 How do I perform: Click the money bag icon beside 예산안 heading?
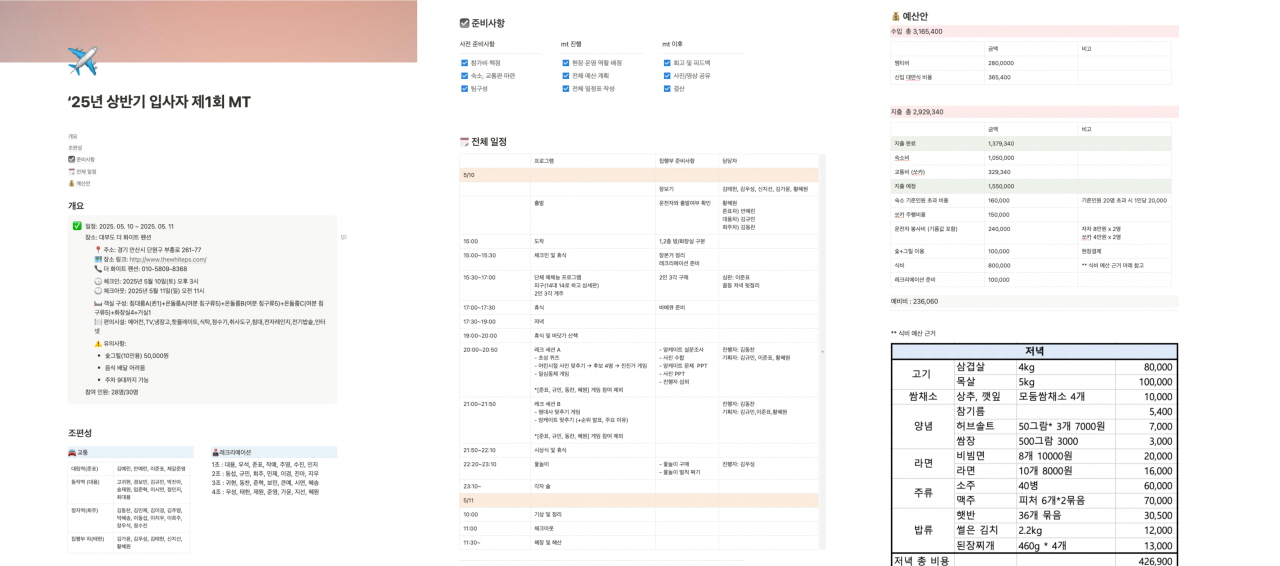895,16
